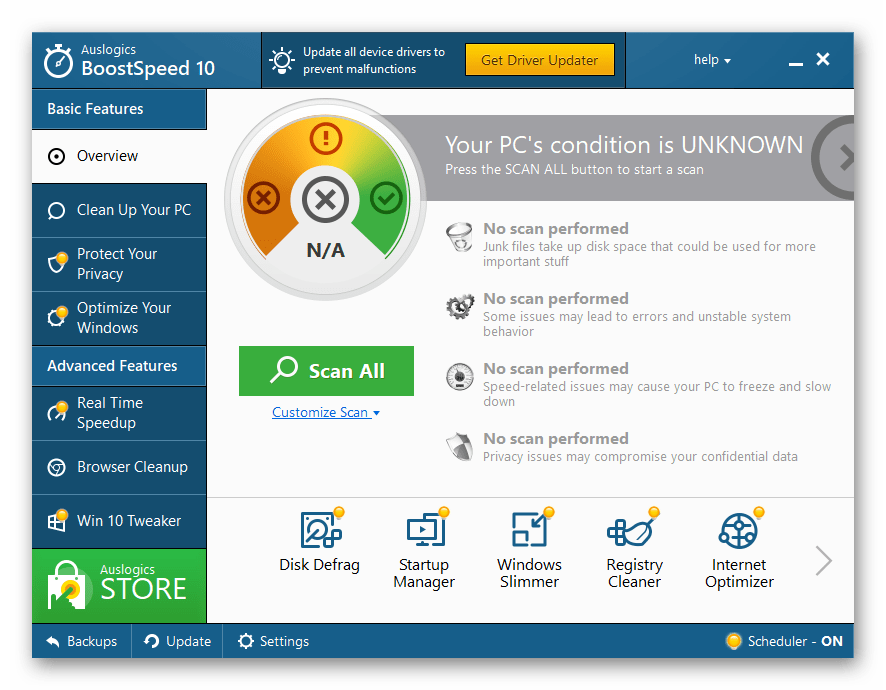
Task: Click the system stability gears icon
Action: coord(460,307)
